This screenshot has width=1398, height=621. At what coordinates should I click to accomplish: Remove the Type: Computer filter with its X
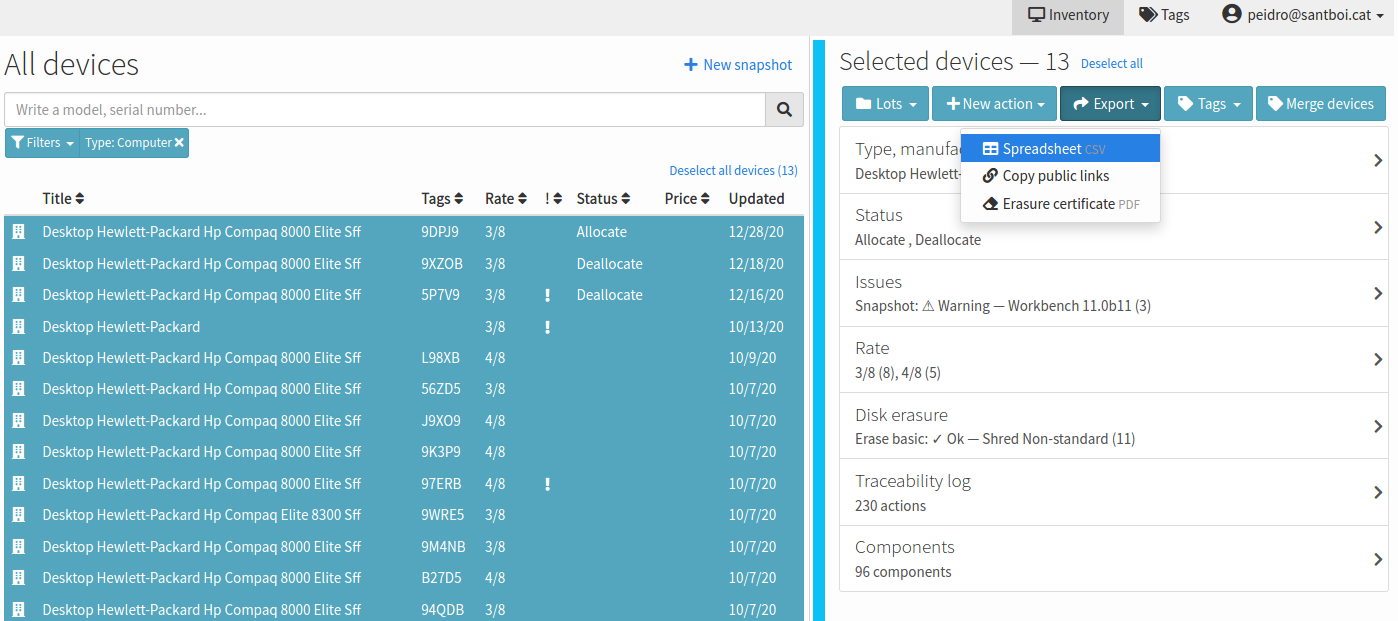[x=179, y=143]
